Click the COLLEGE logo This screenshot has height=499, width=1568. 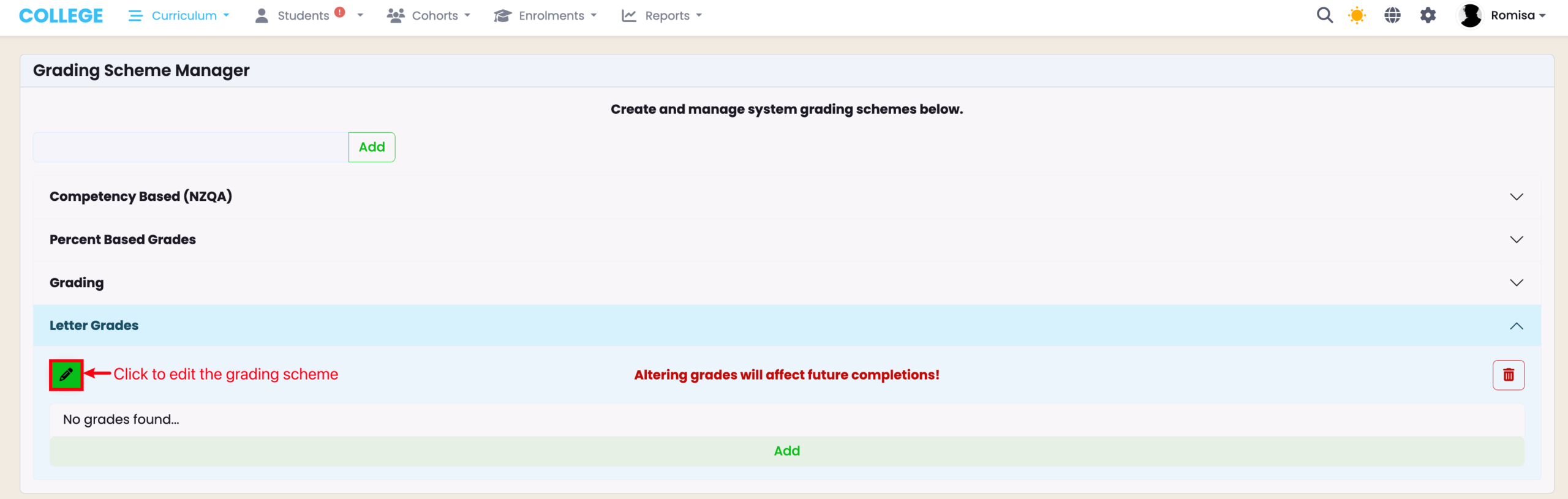coord(61,15)
